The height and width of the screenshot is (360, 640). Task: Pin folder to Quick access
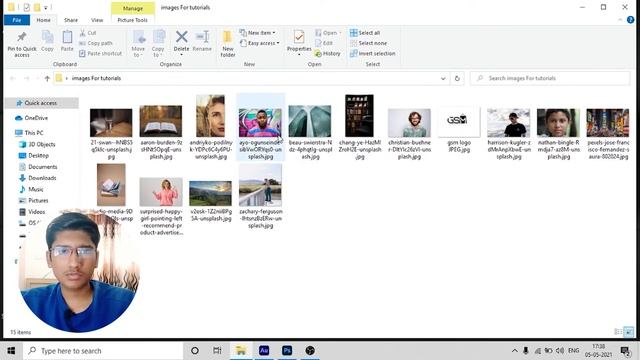tap(22, 44)
